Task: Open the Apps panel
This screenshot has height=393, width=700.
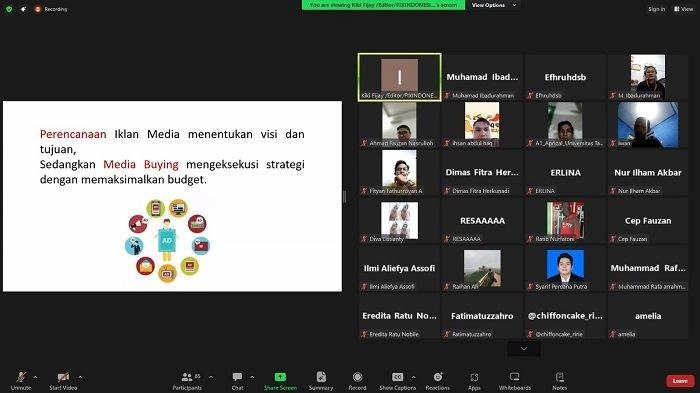Action: (x=474, y=380)
